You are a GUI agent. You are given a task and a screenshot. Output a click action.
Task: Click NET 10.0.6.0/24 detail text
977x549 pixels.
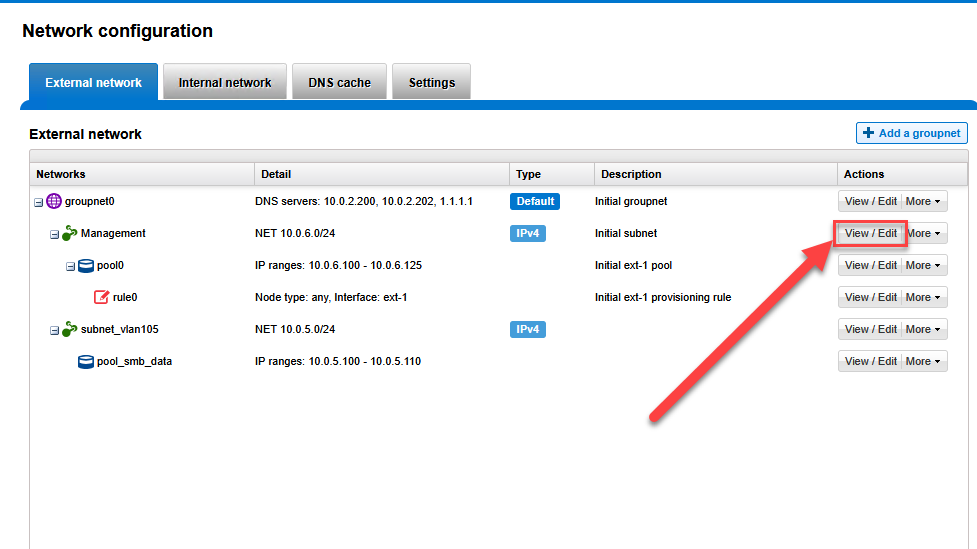tap(295, 233)
